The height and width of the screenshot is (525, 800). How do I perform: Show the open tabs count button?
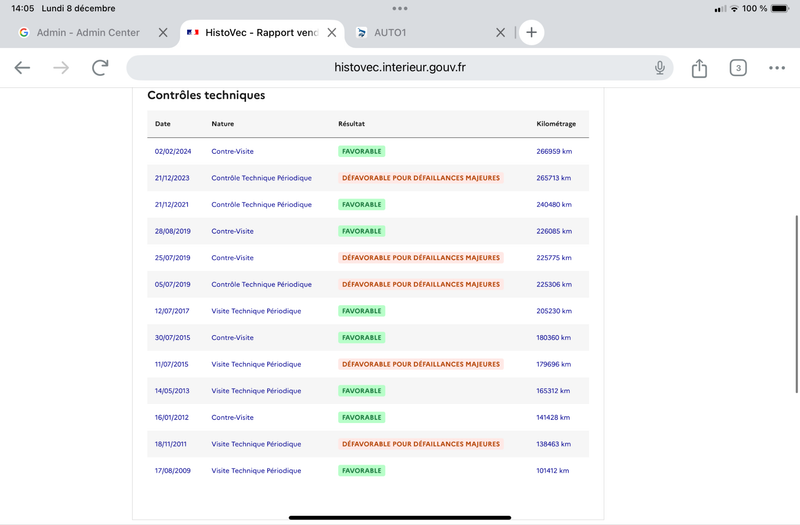tap(738, 68)
